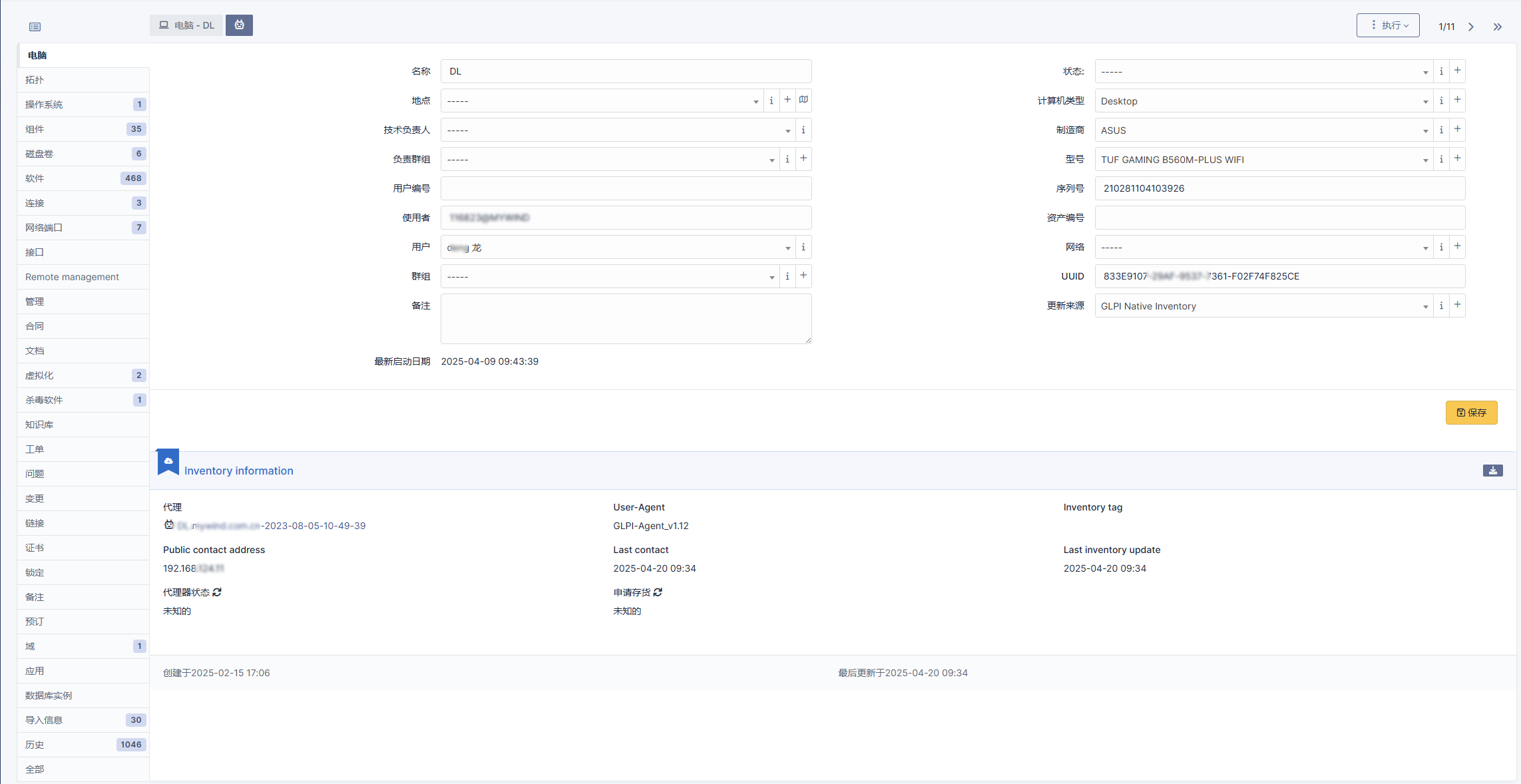This screenshot has height=784, width=1521.
Task: Open 地点 dropdown
Action: (x=602, y=100)
